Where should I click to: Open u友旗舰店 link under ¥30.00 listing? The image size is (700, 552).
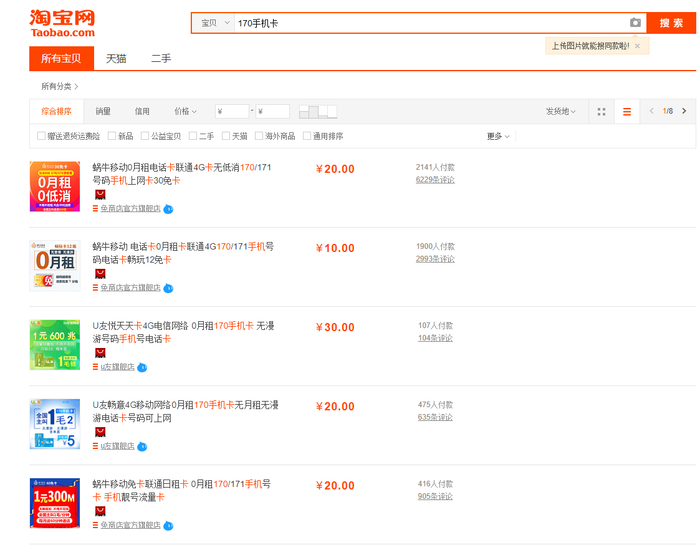click(117, 367)
